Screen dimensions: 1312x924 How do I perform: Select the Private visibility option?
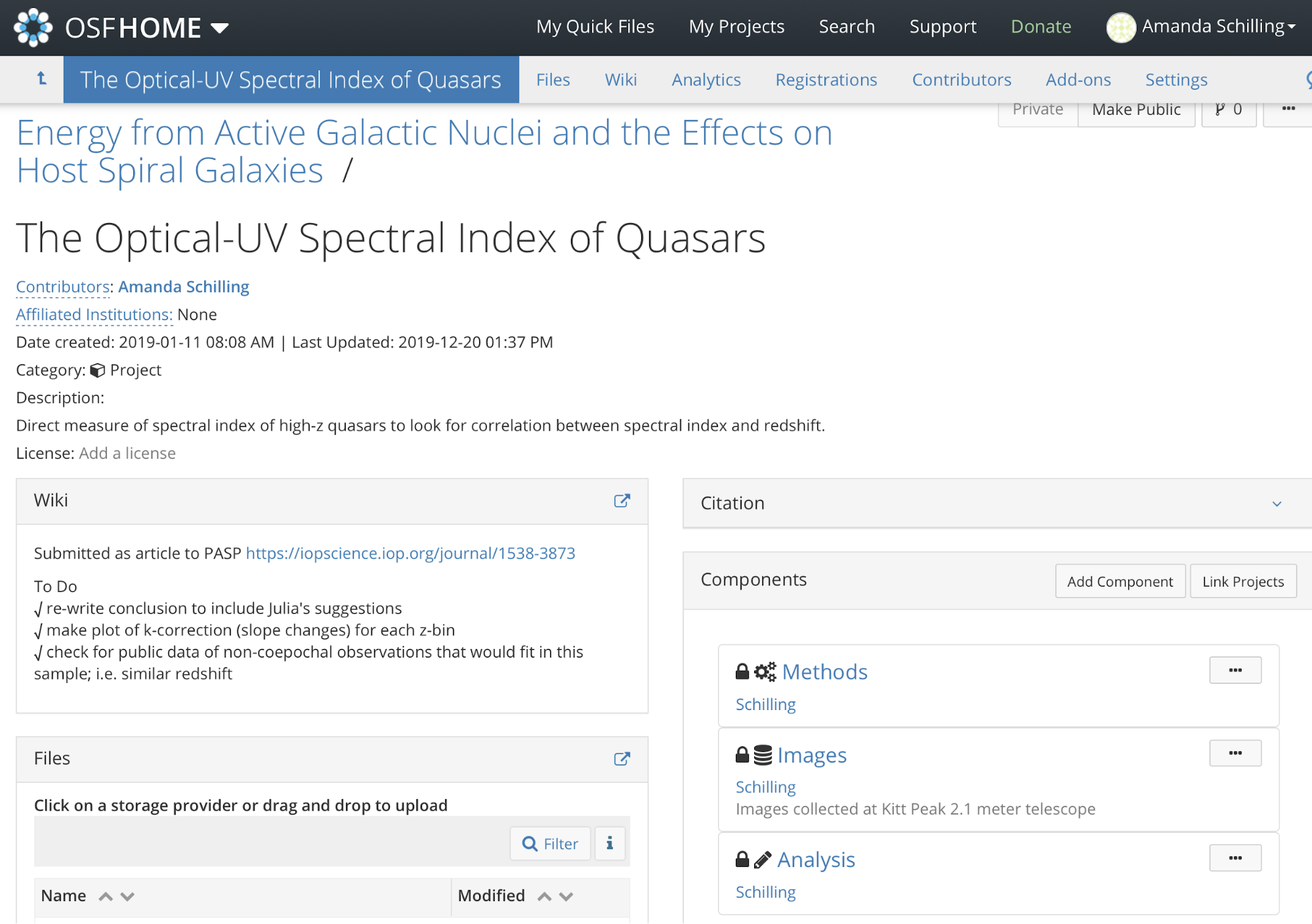(1038, 110)
